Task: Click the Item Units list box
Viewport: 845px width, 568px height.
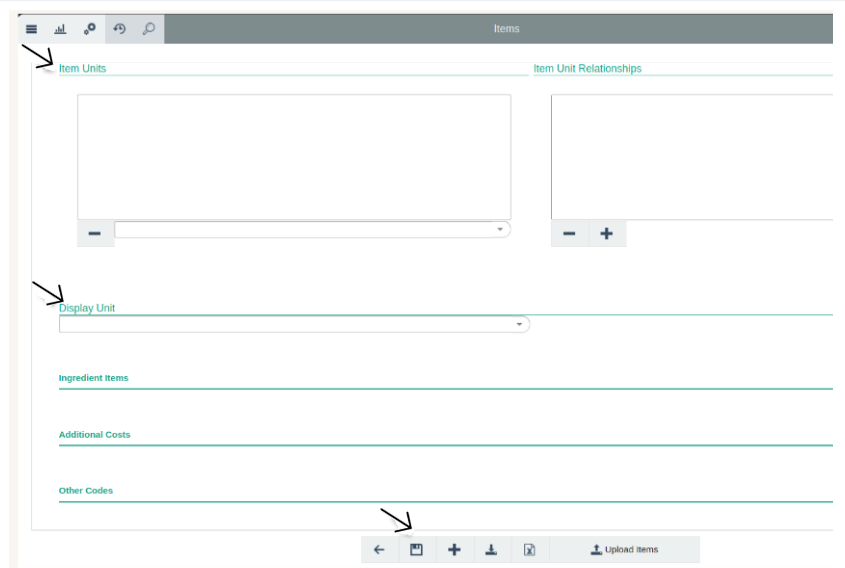Action: click(294, 157)
